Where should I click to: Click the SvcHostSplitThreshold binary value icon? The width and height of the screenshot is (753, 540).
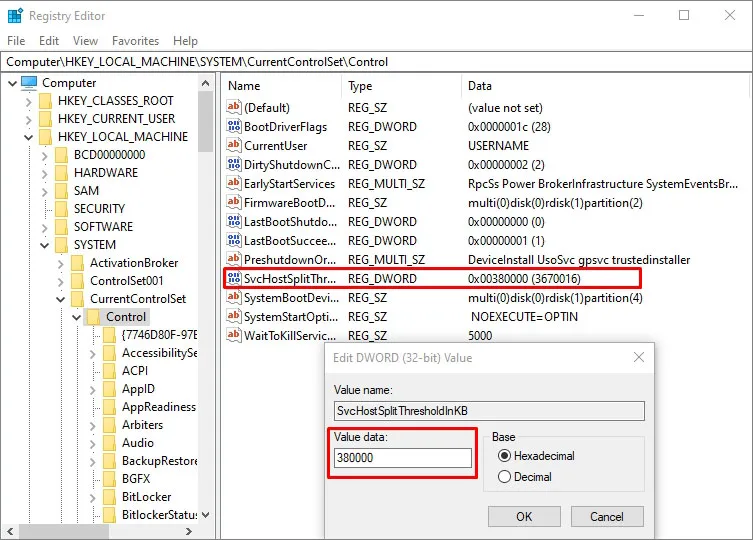[x=234, y=279]
